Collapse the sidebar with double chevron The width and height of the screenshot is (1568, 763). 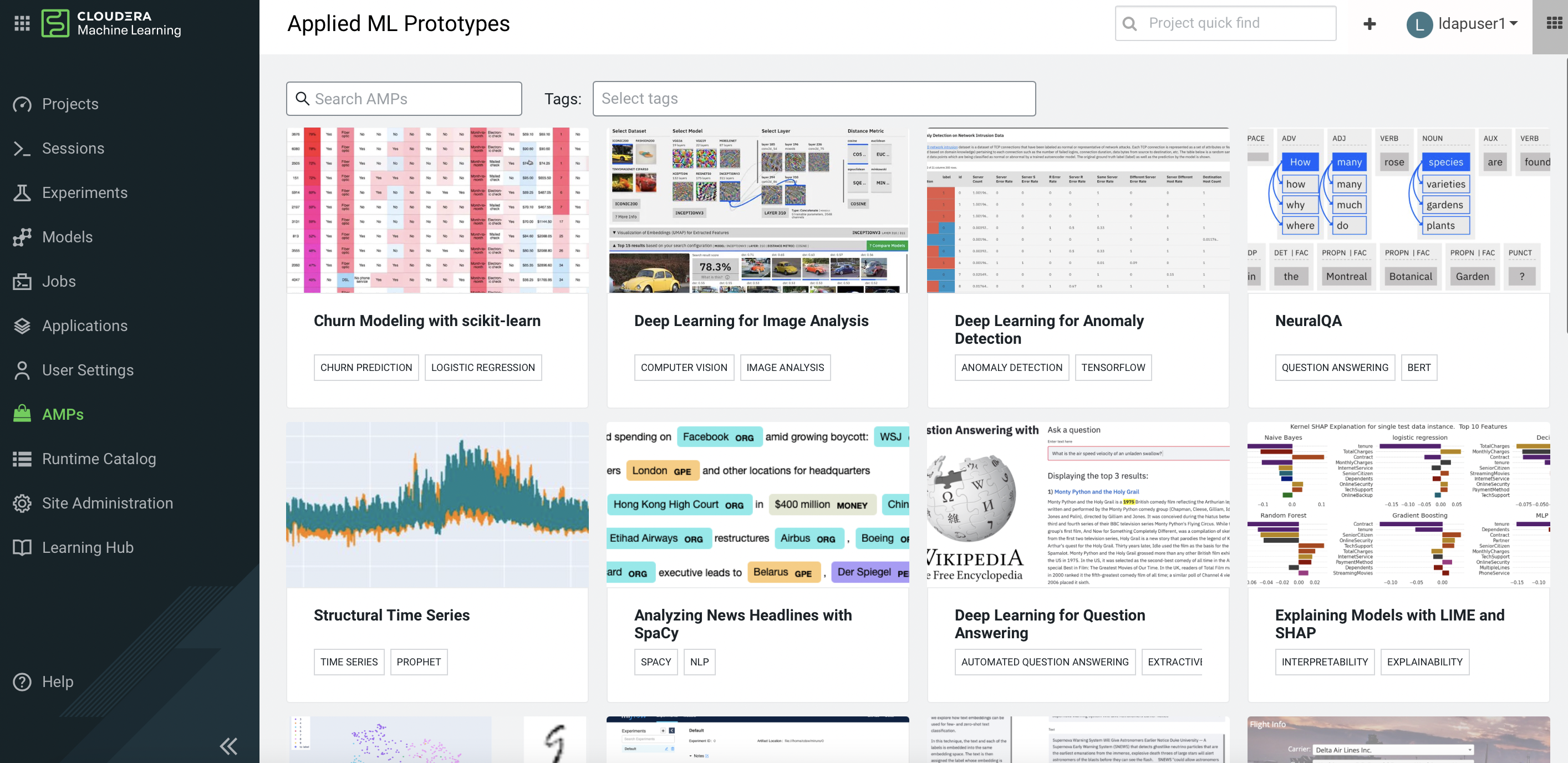click(229, 745)
